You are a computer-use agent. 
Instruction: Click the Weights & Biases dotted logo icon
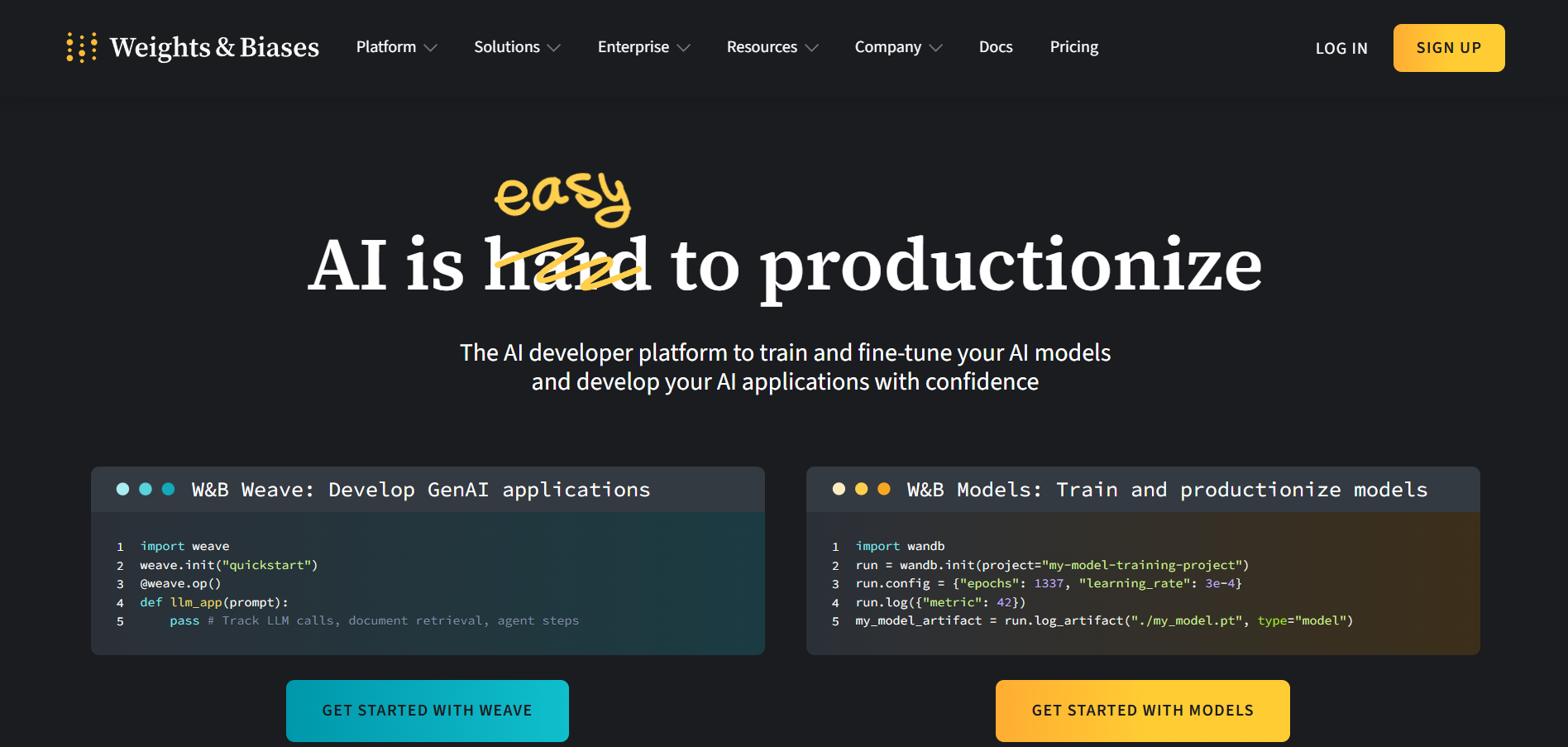(x=82, y=47)
